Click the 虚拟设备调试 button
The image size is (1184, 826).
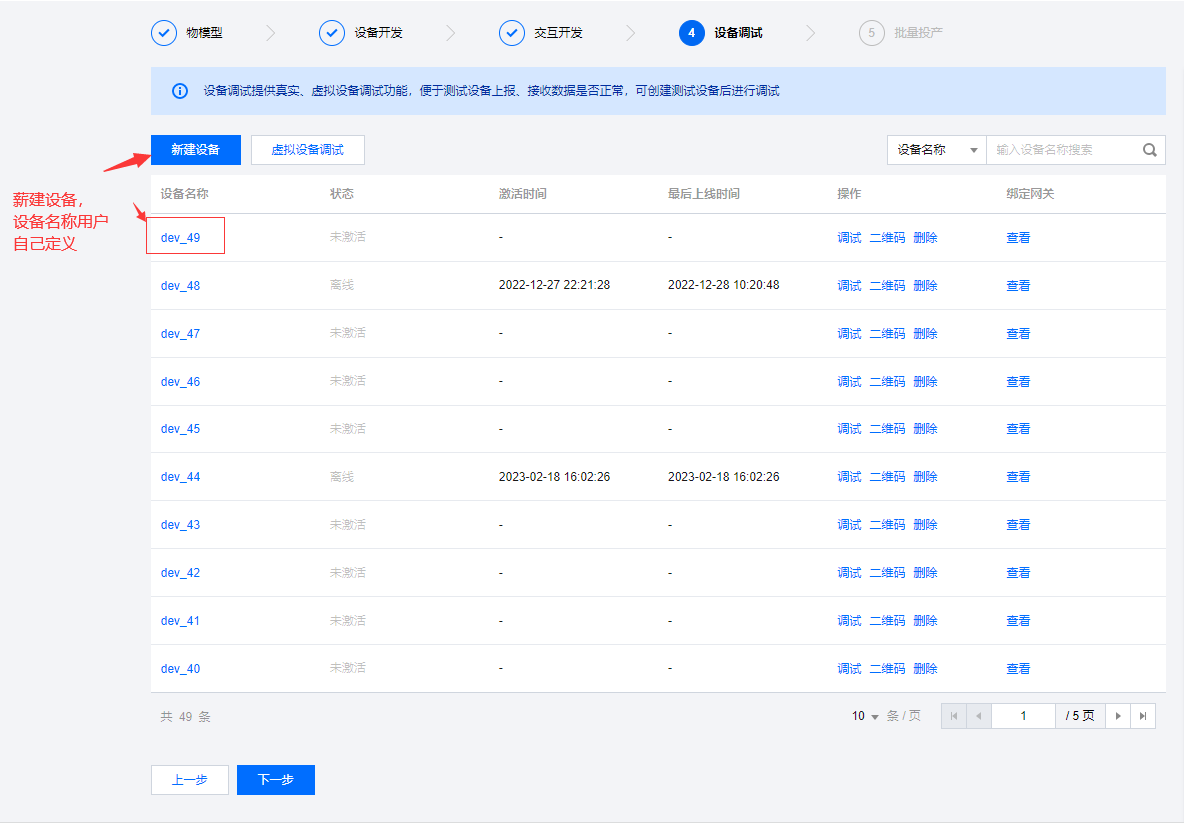point(307,150)
